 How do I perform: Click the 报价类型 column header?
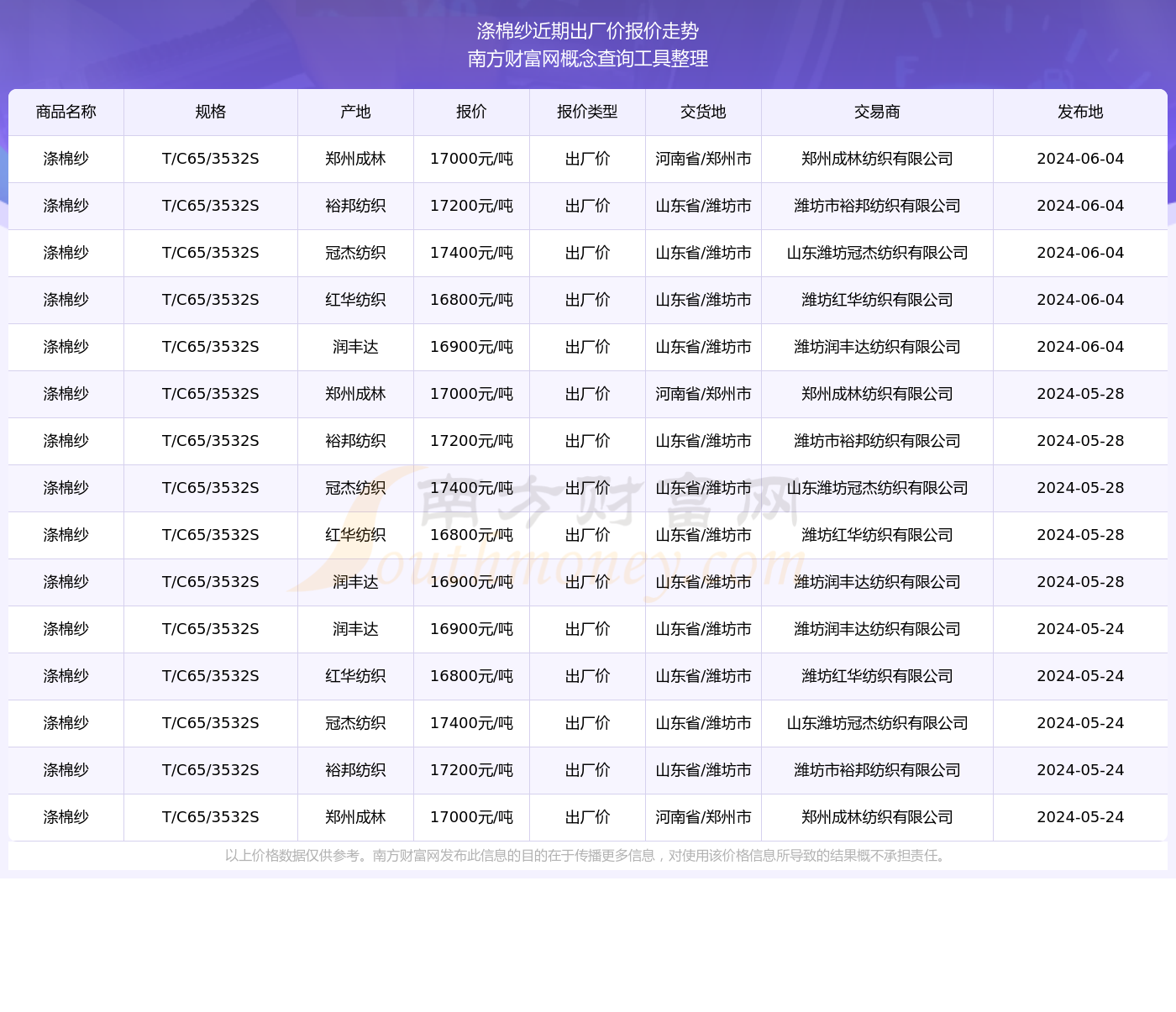pyautogui.click(x=587, y=112)
